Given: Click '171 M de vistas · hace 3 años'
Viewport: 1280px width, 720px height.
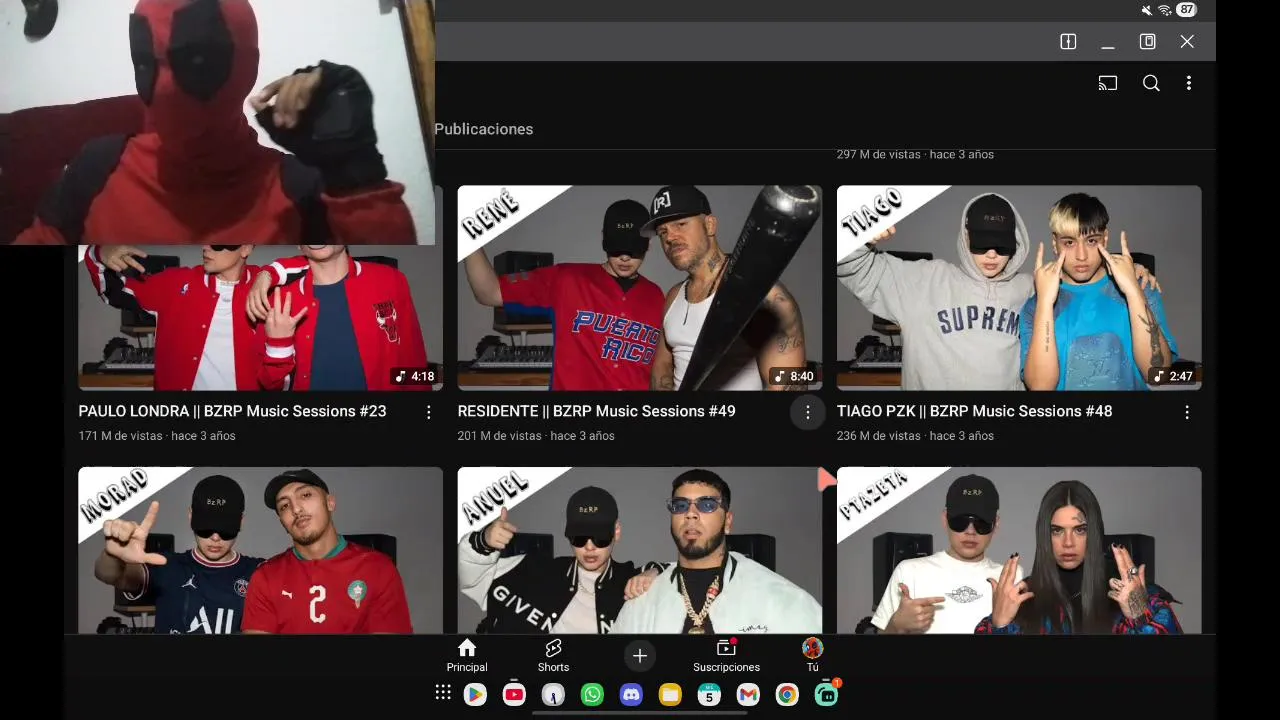Looking at the screenshot, I should tap(157, 436).
